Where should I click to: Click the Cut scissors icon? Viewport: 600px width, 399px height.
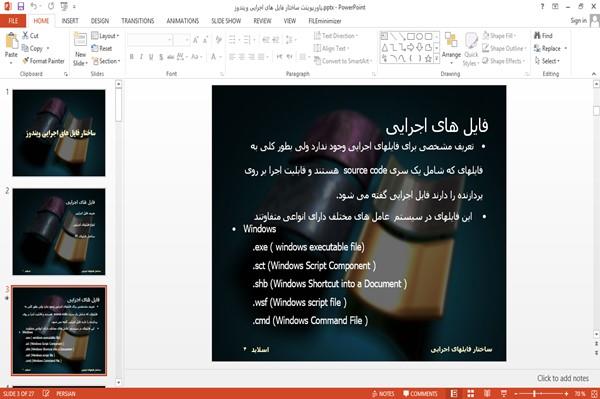(25, 36)
